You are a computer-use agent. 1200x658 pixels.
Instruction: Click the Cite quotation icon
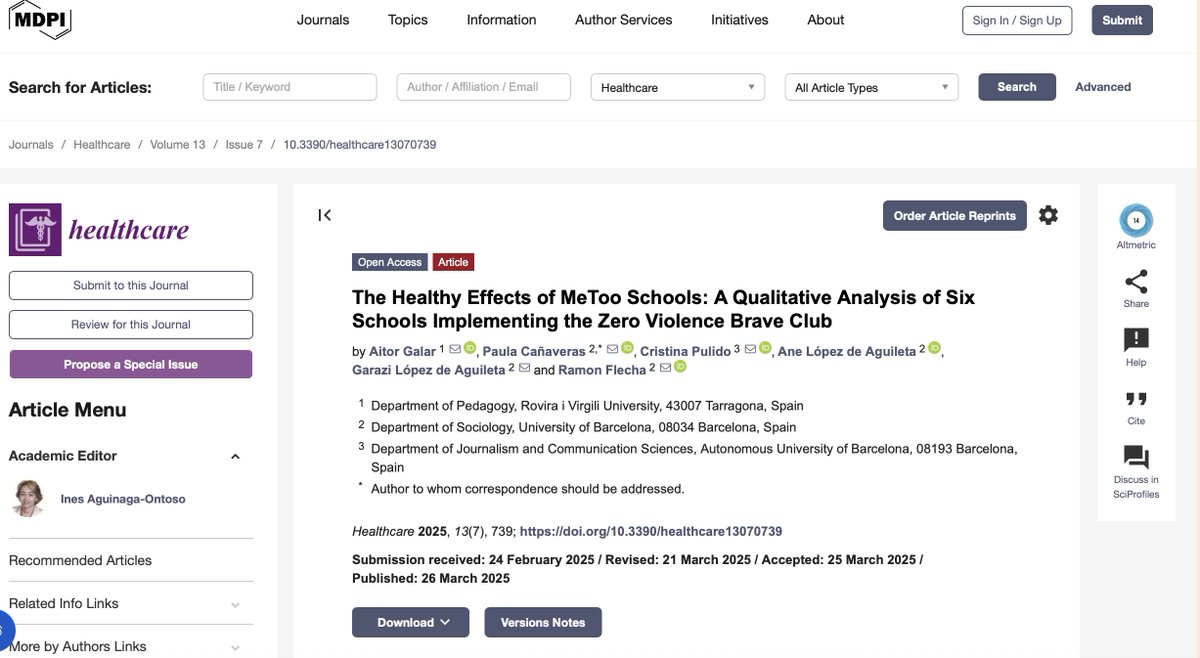coord(1136,398)
